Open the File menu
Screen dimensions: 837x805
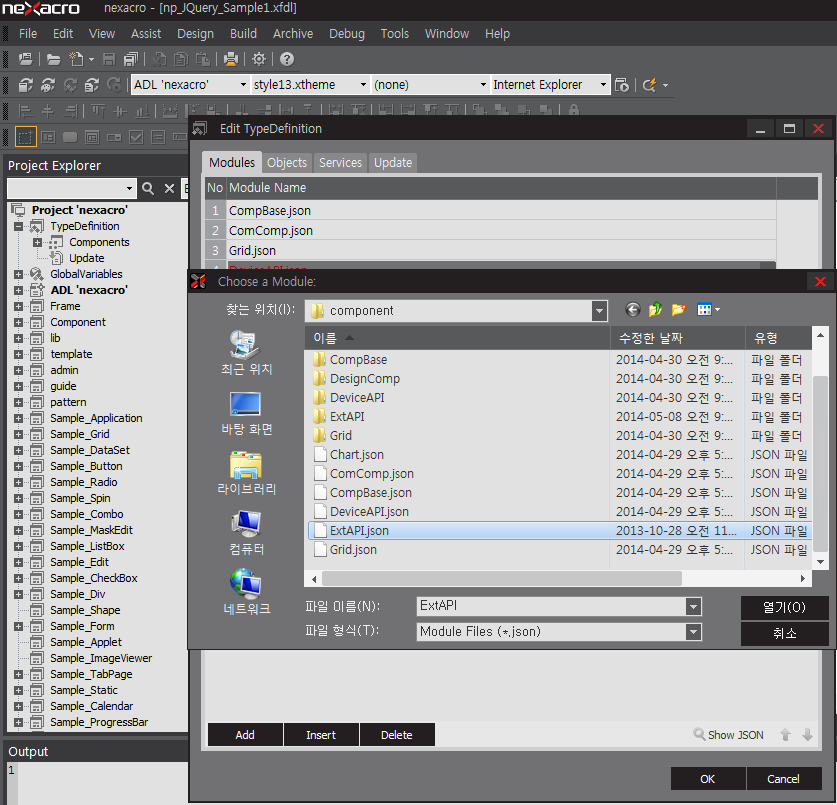28,34
